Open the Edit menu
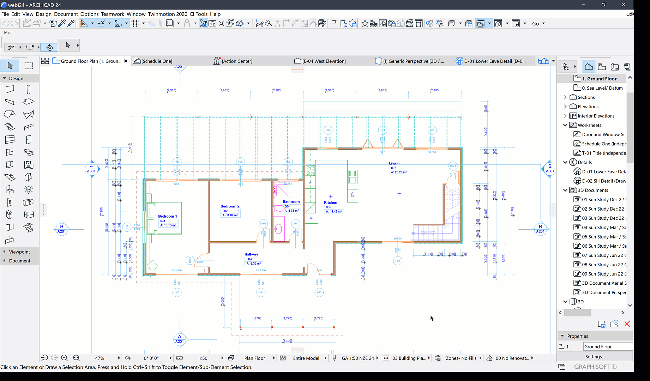Screen dimensions: 650x381 16,14
